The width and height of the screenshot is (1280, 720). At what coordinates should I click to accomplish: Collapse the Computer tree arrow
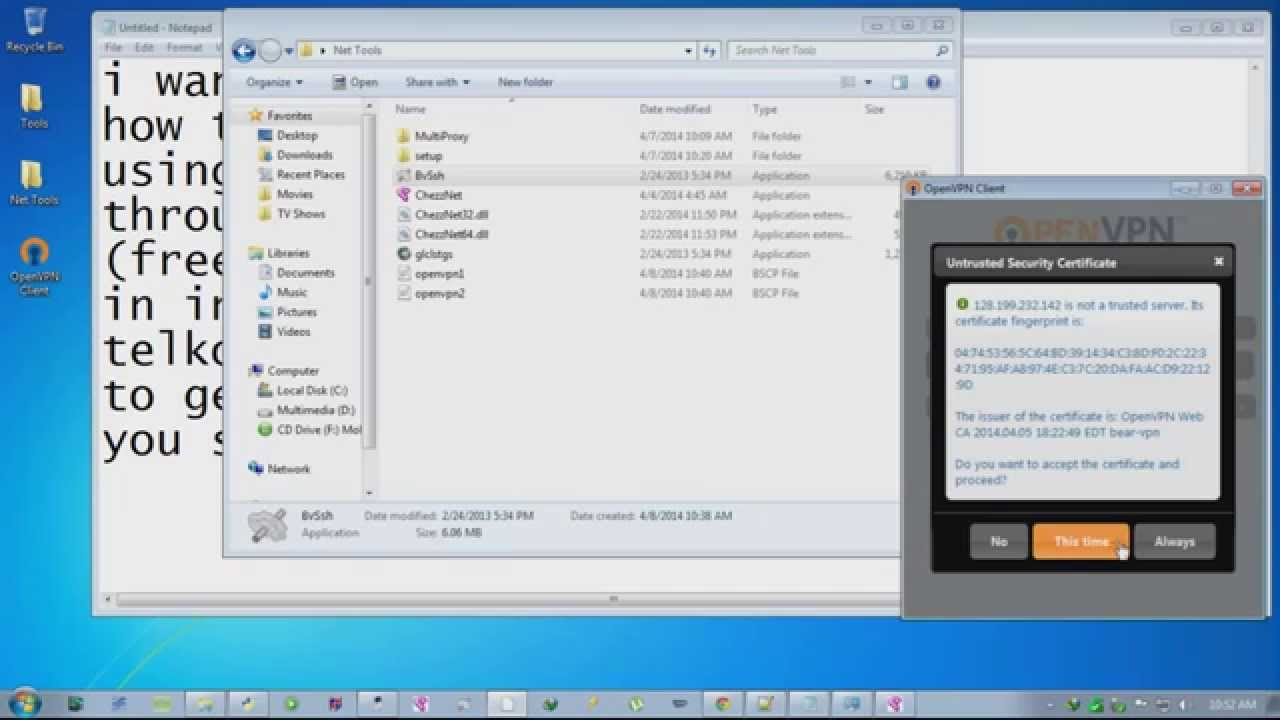pos(251,371)
